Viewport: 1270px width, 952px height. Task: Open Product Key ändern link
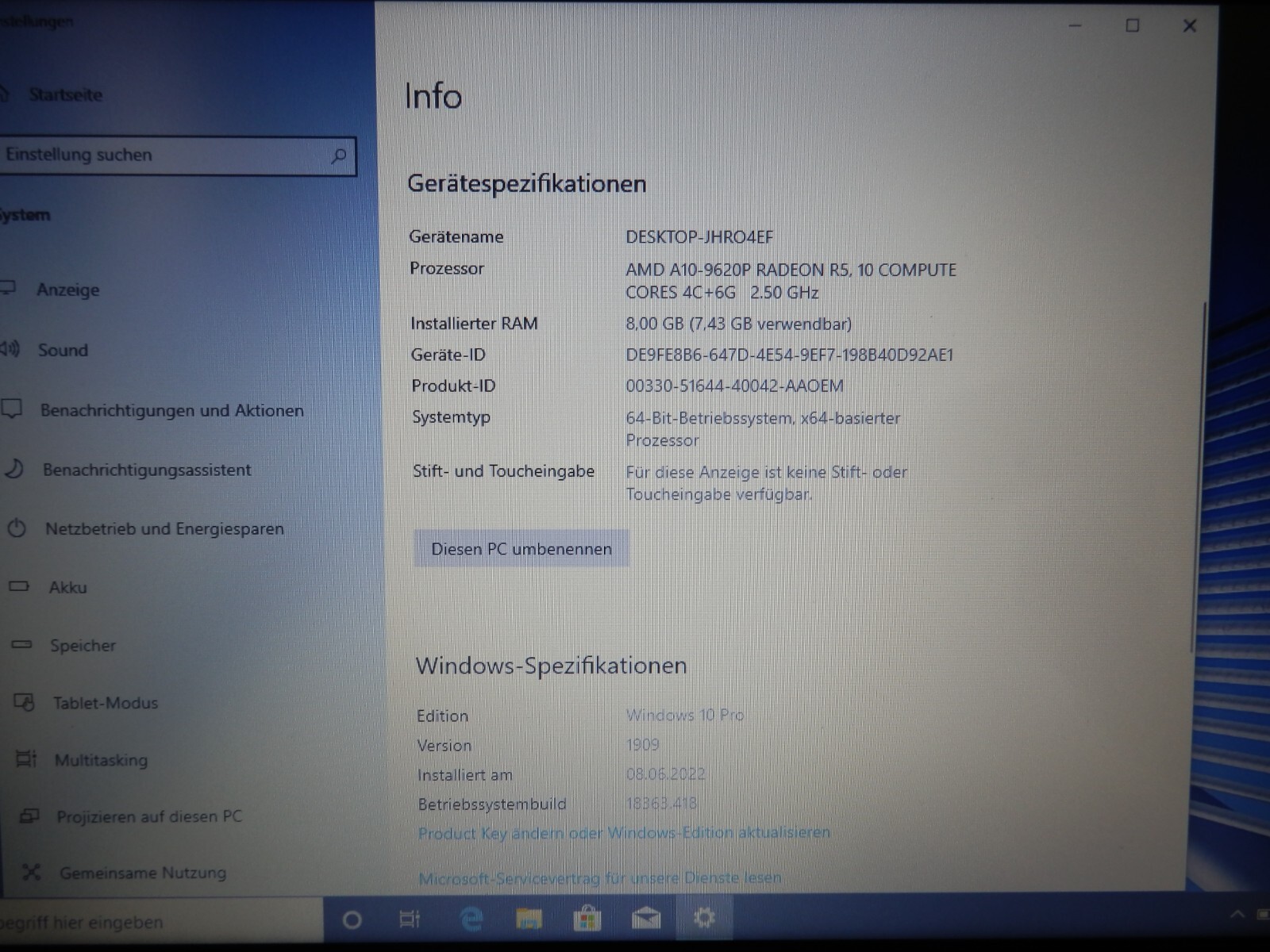(624, 833)
